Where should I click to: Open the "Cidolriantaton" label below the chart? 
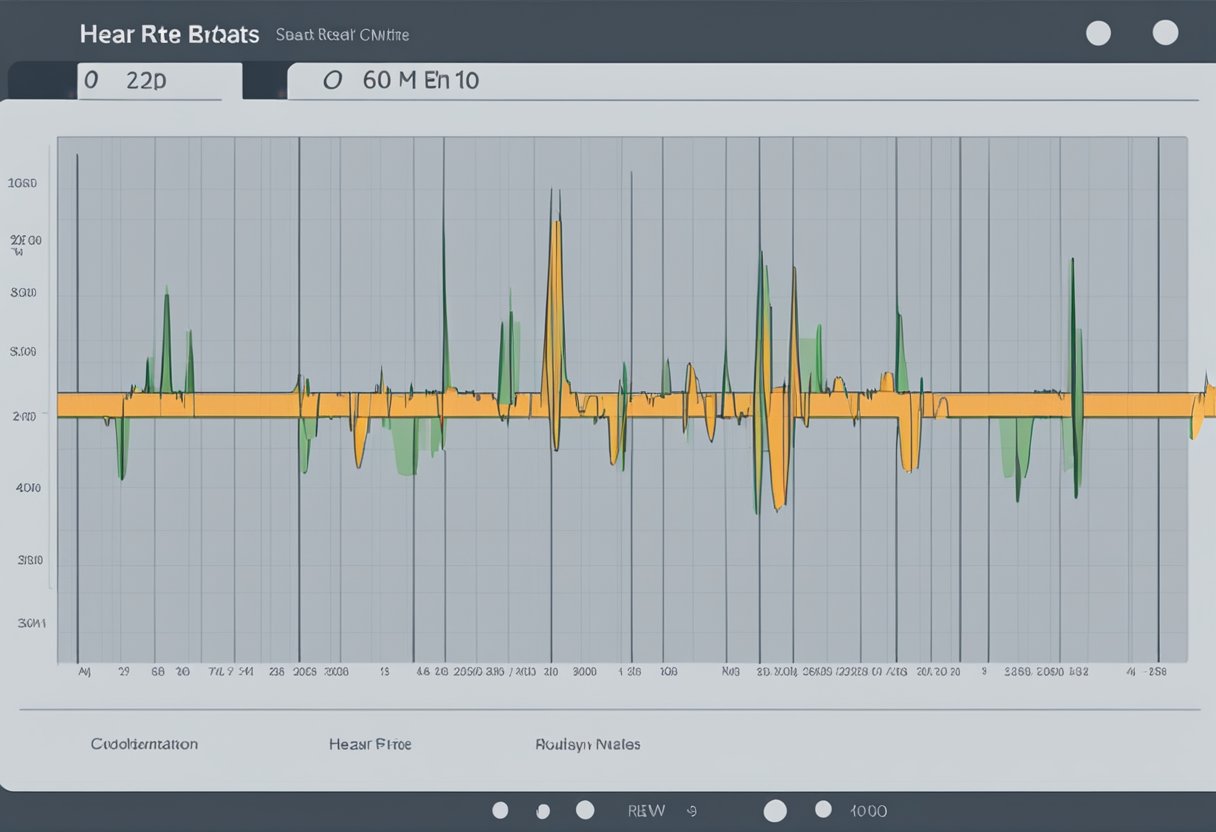pos(144,744)
